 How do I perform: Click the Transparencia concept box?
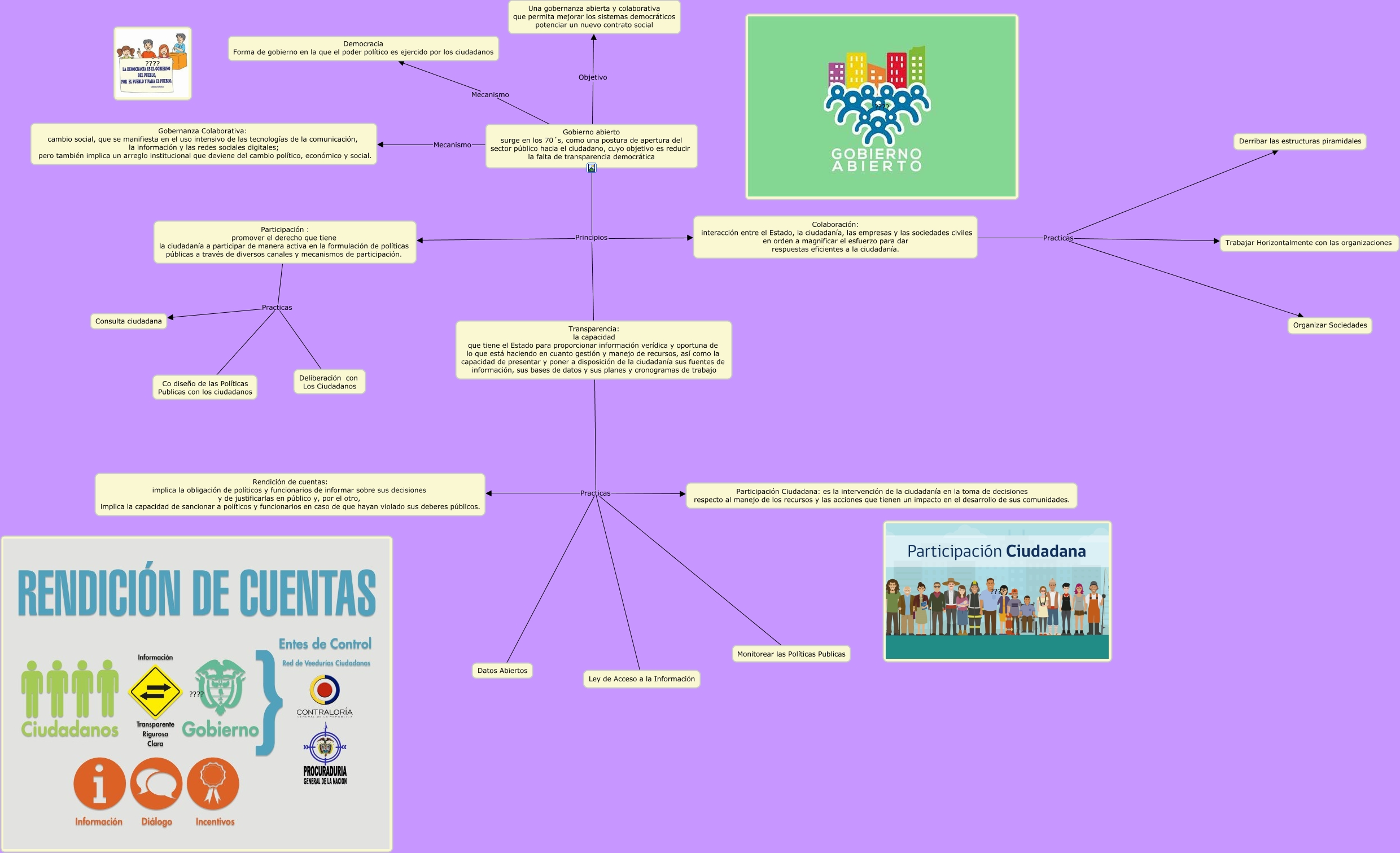point(593,349)
